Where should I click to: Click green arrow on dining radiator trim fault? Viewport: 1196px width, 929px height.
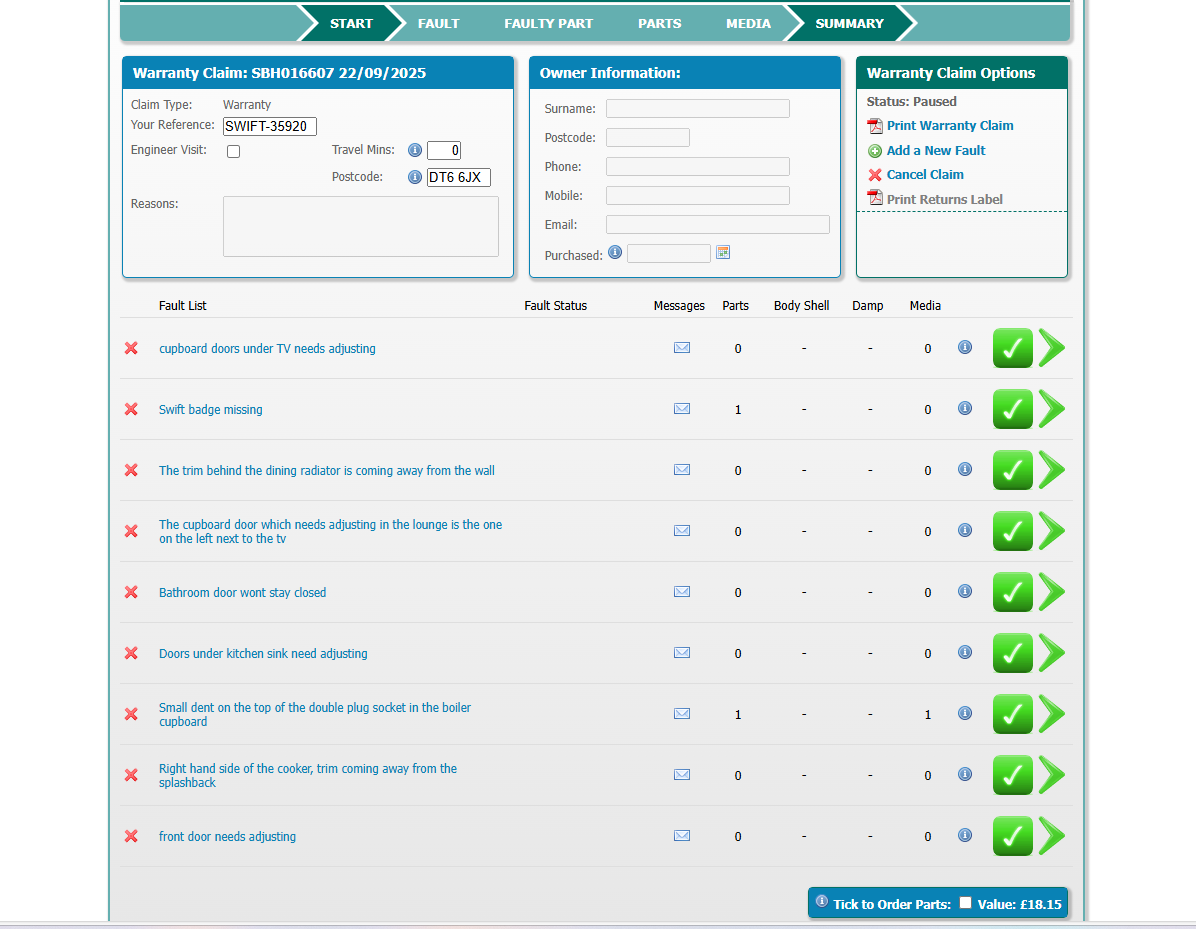click(1051, 470)
